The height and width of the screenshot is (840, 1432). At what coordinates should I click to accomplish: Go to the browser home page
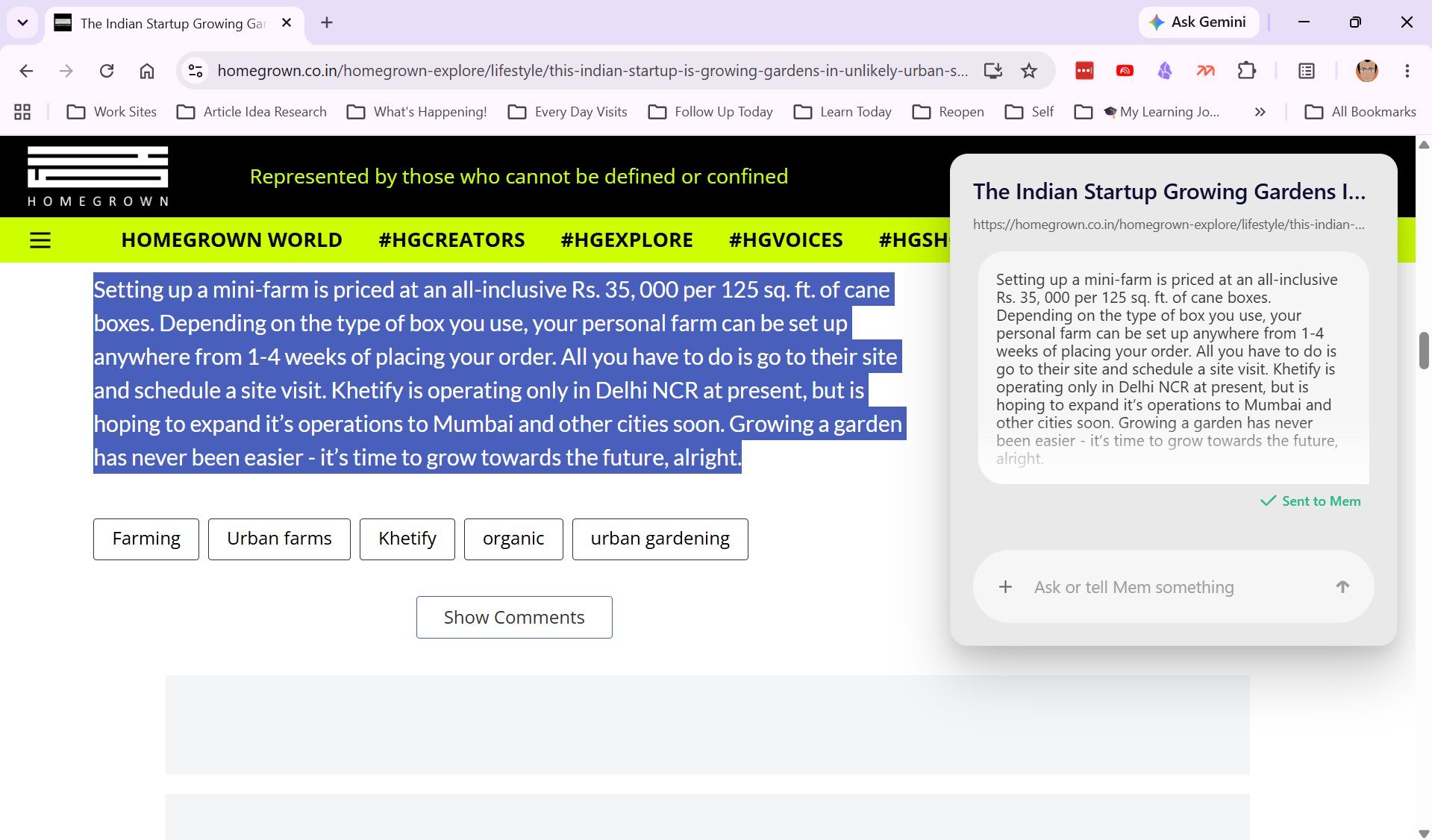[x=147, y=71]
